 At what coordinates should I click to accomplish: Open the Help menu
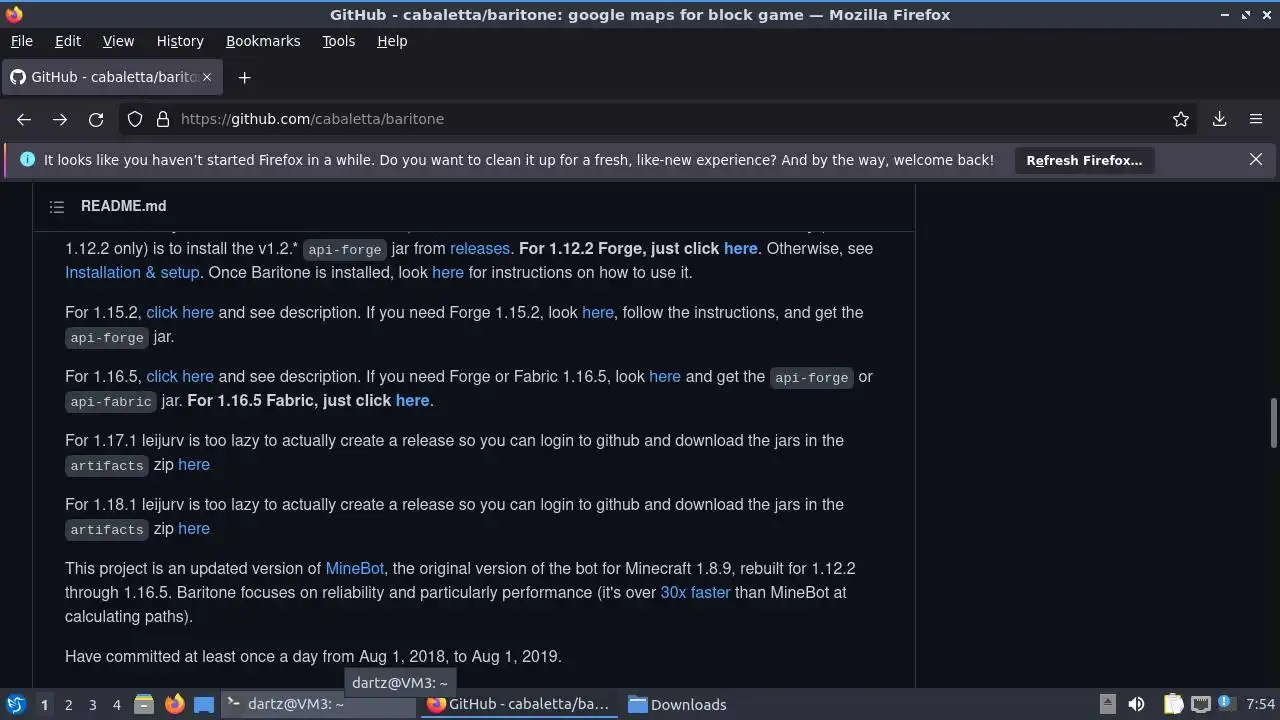(392, 41)
